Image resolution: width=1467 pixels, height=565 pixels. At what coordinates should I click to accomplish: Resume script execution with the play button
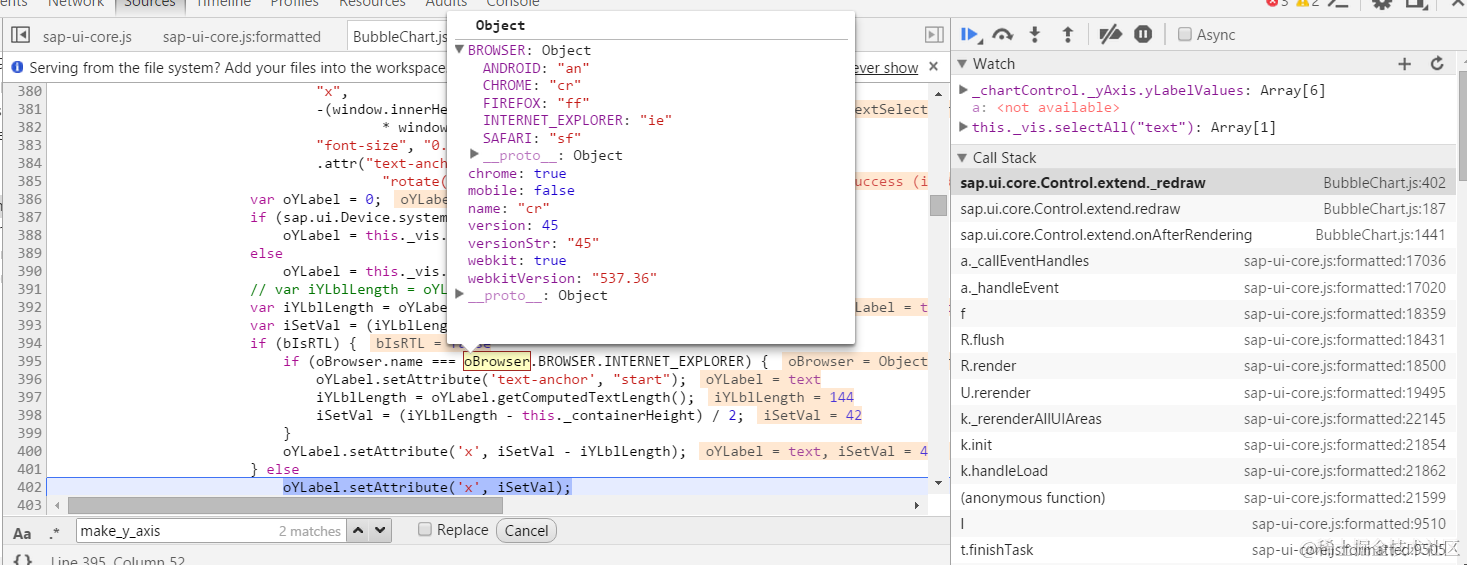pyautogui.click(x=970, y=34)
